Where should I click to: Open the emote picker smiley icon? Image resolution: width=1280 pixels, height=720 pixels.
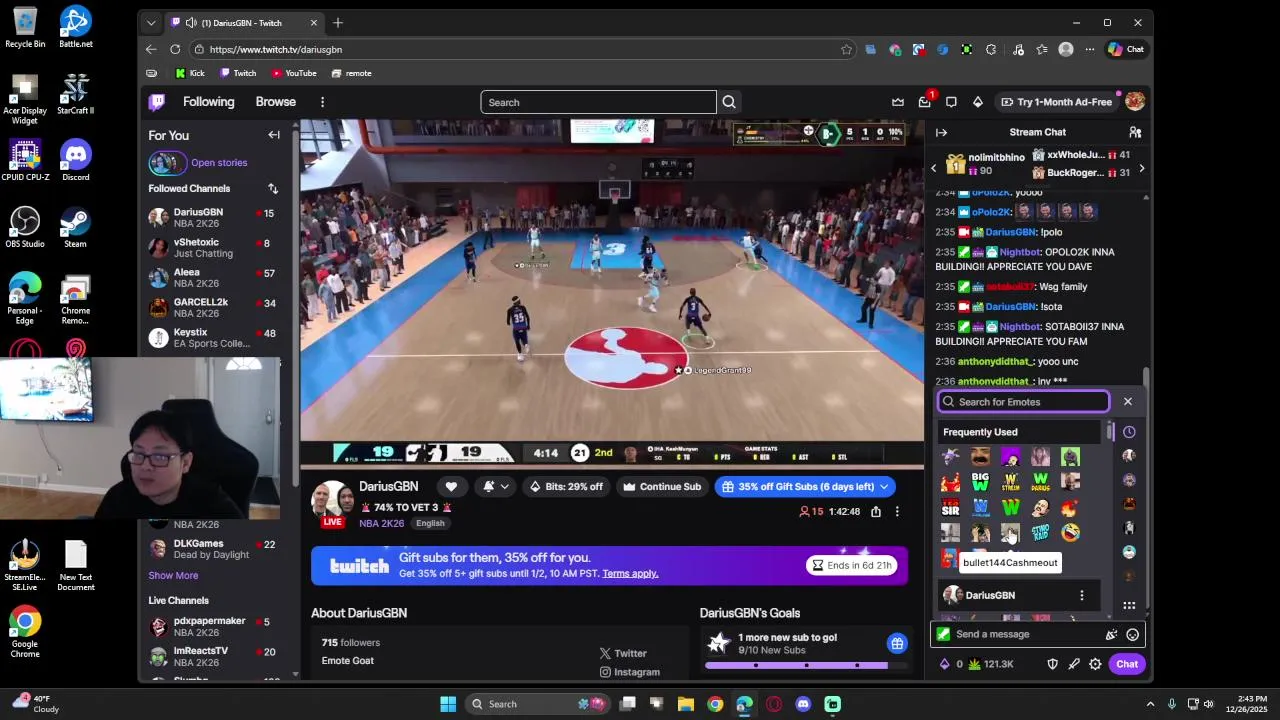1132,634
